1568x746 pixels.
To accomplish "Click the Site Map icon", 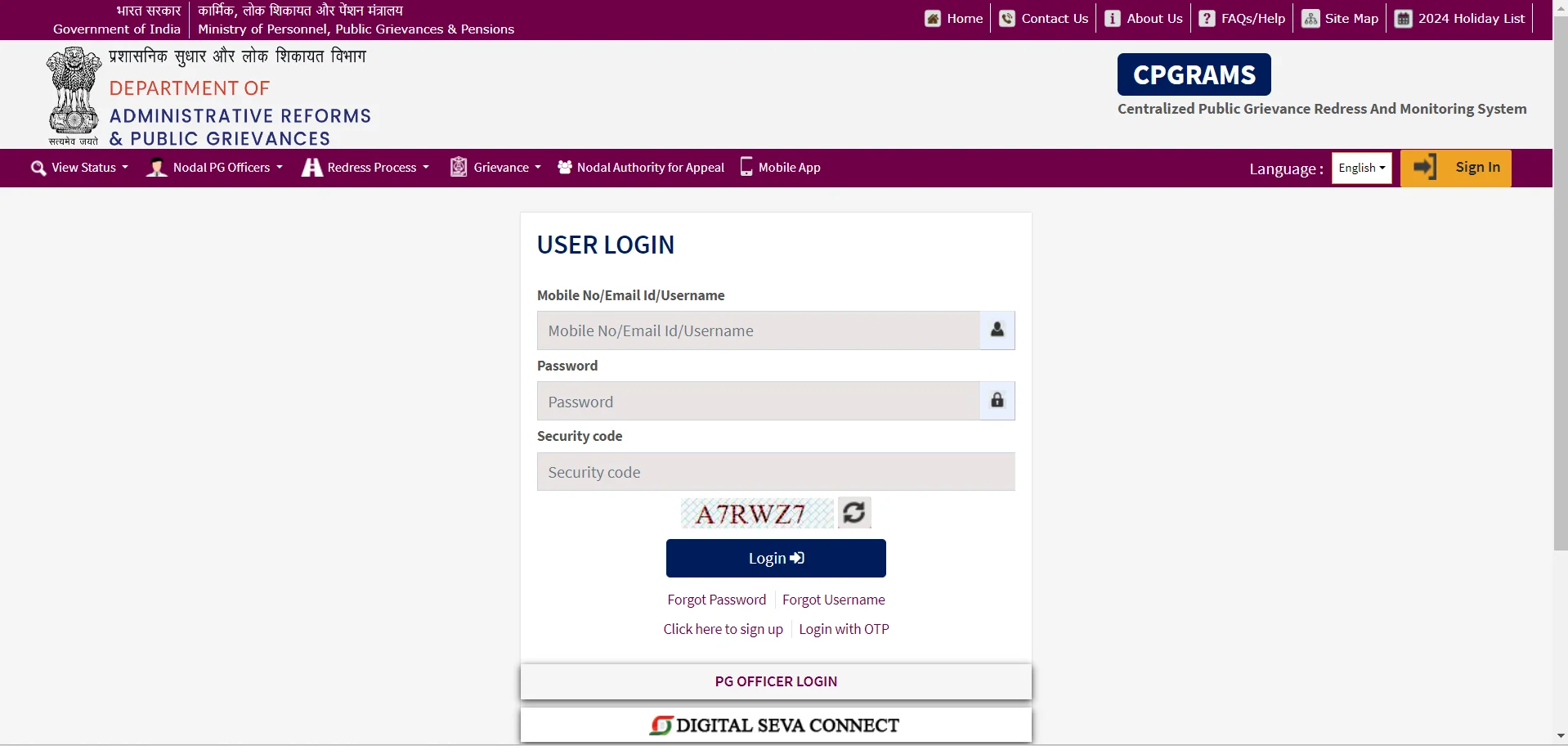I will point(1310,19).
